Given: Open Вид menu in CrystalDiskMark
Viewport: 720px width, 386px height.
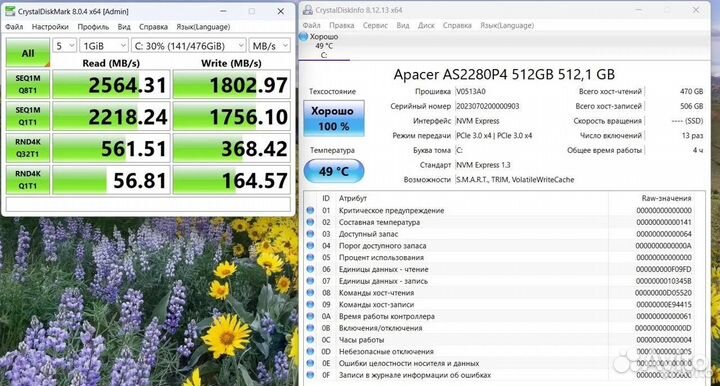Looking at the screenshot, I should [x=124, y=27].
